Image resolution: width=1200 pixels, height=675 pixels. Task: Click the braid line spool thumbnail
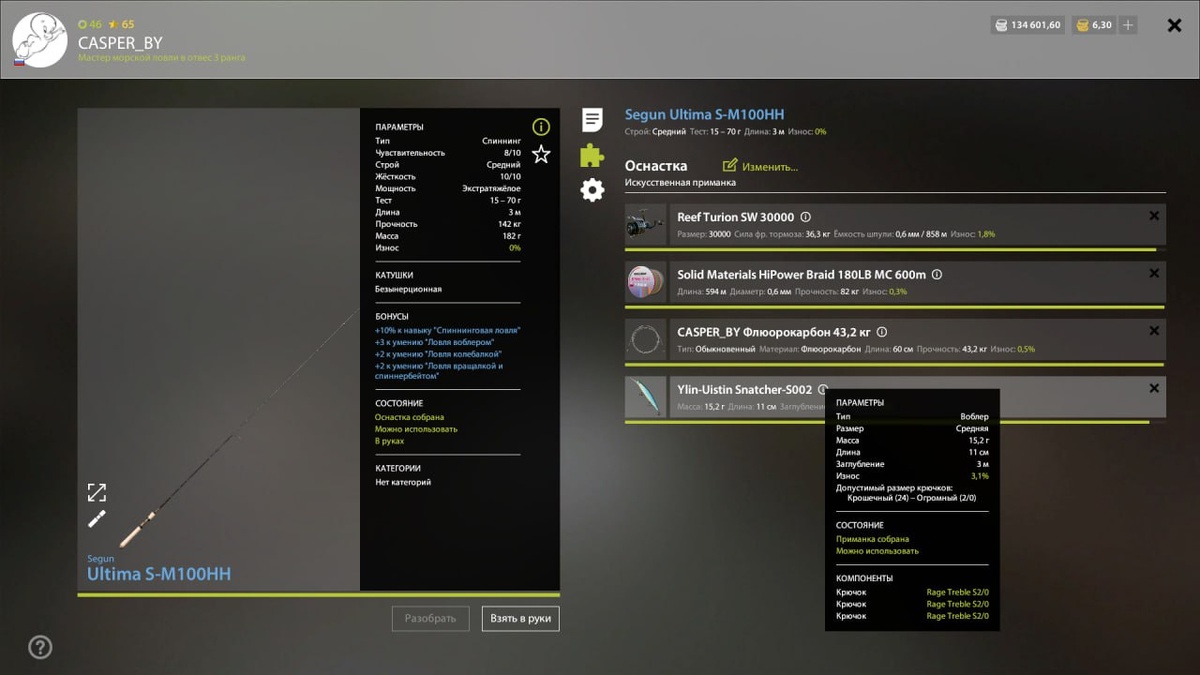tap(646, 283)
